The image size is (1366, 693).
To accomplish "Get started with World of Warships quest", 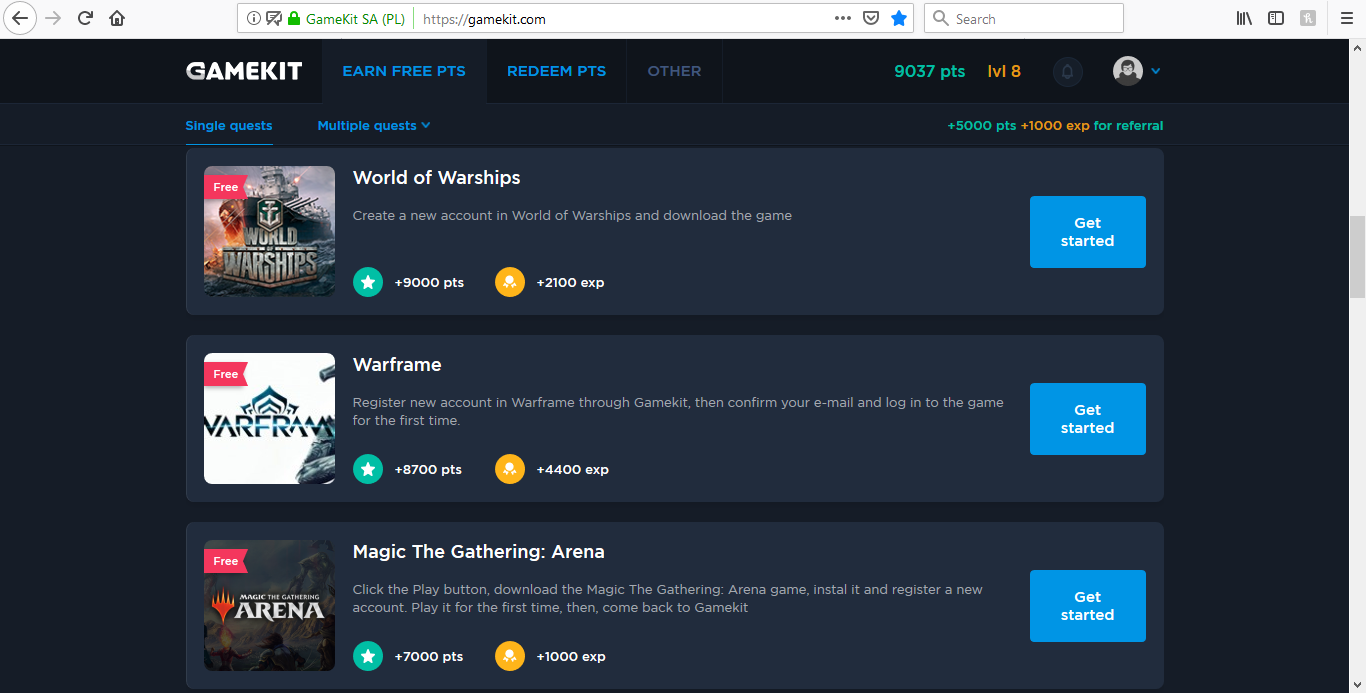I will [x=1088, y=232].
